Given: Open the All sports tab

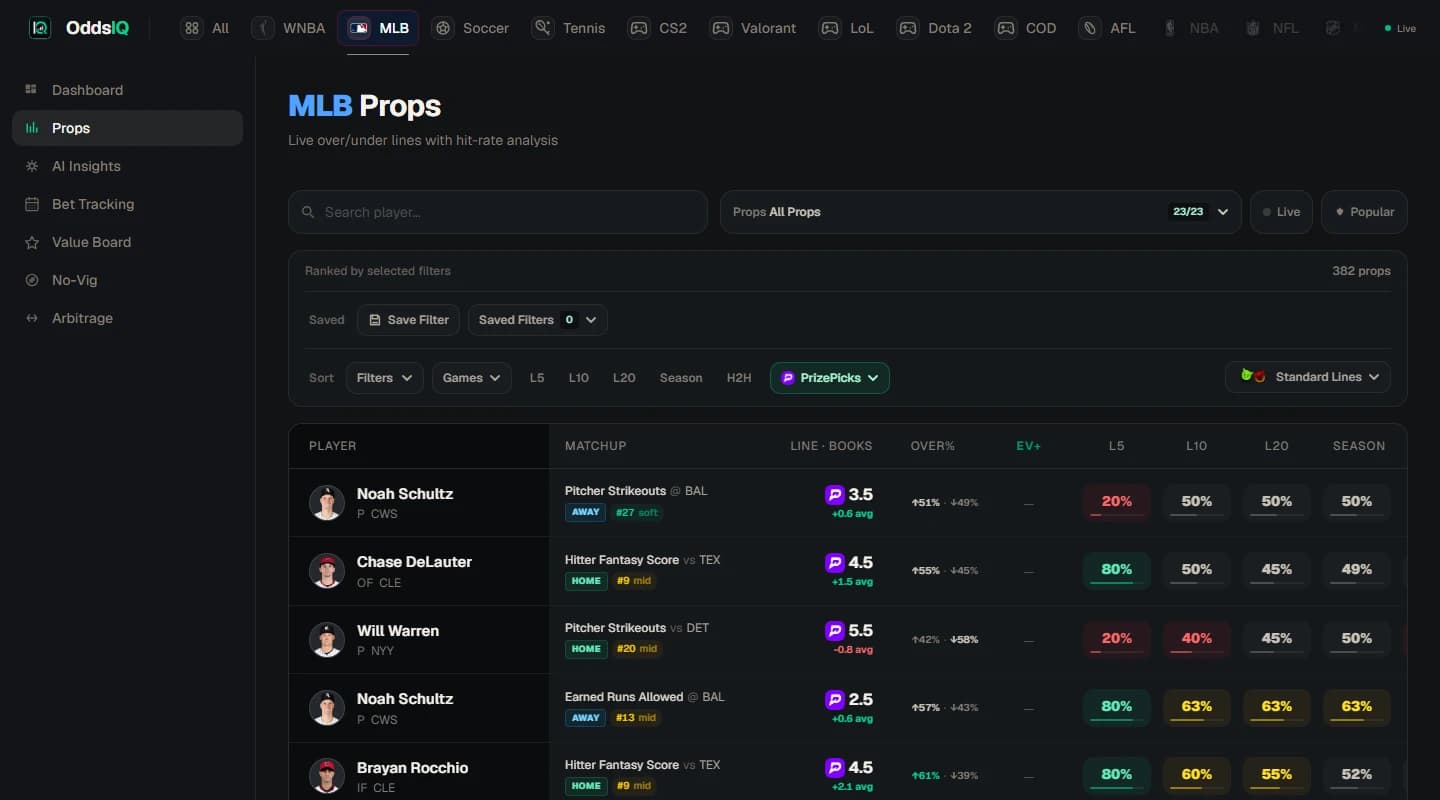Looking at the screenshot, I should [x=206, y=28].
